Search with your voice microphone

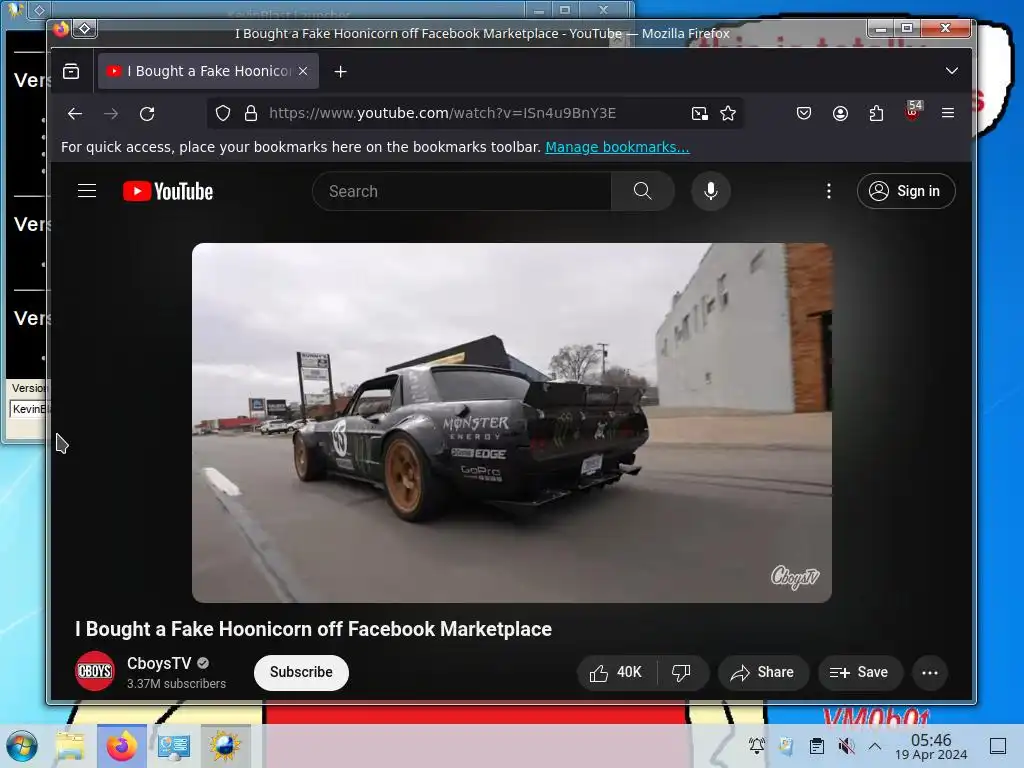[x=711, y=191]
